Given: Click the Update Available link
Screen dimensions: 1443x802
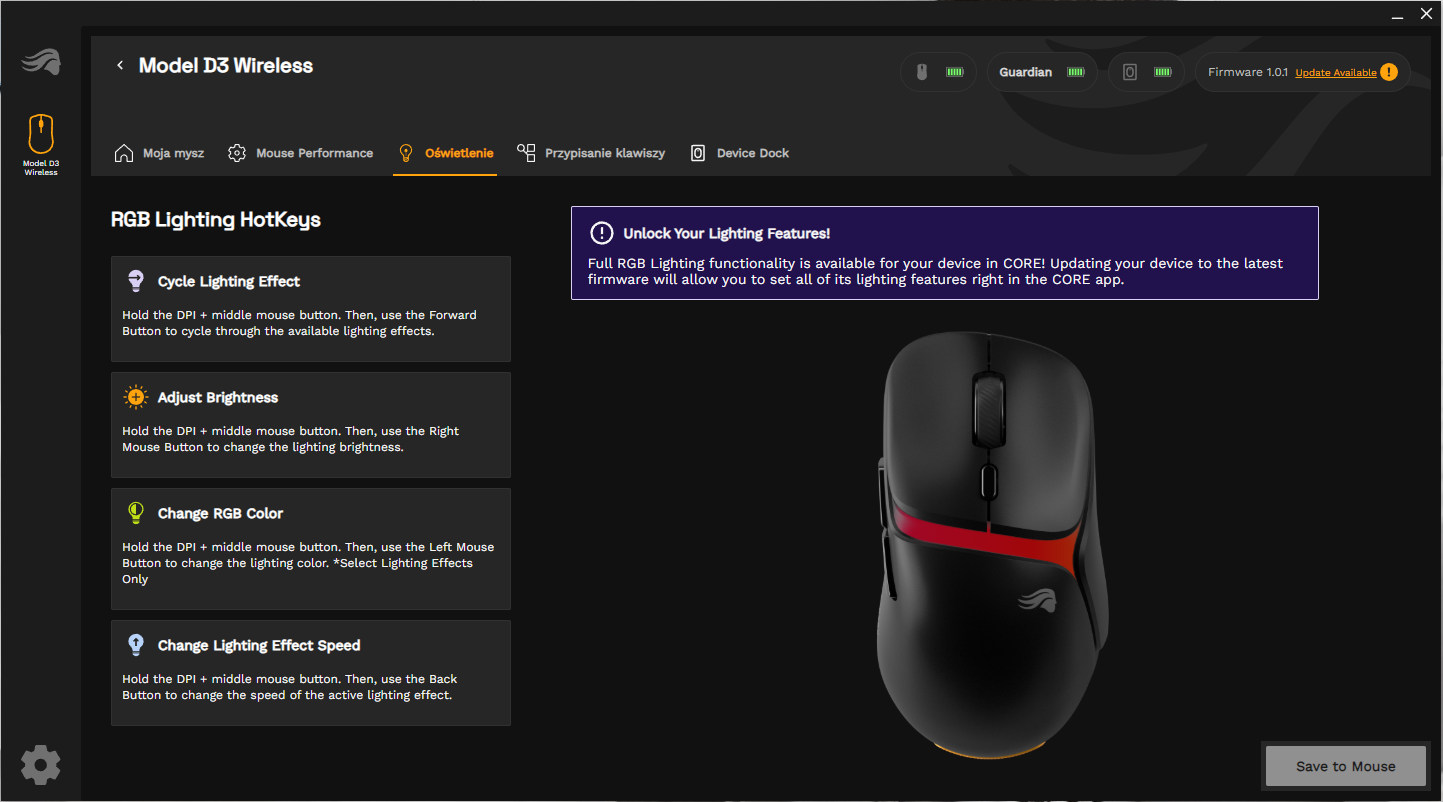Looking at the screenshot, I should click(1335, 73).
